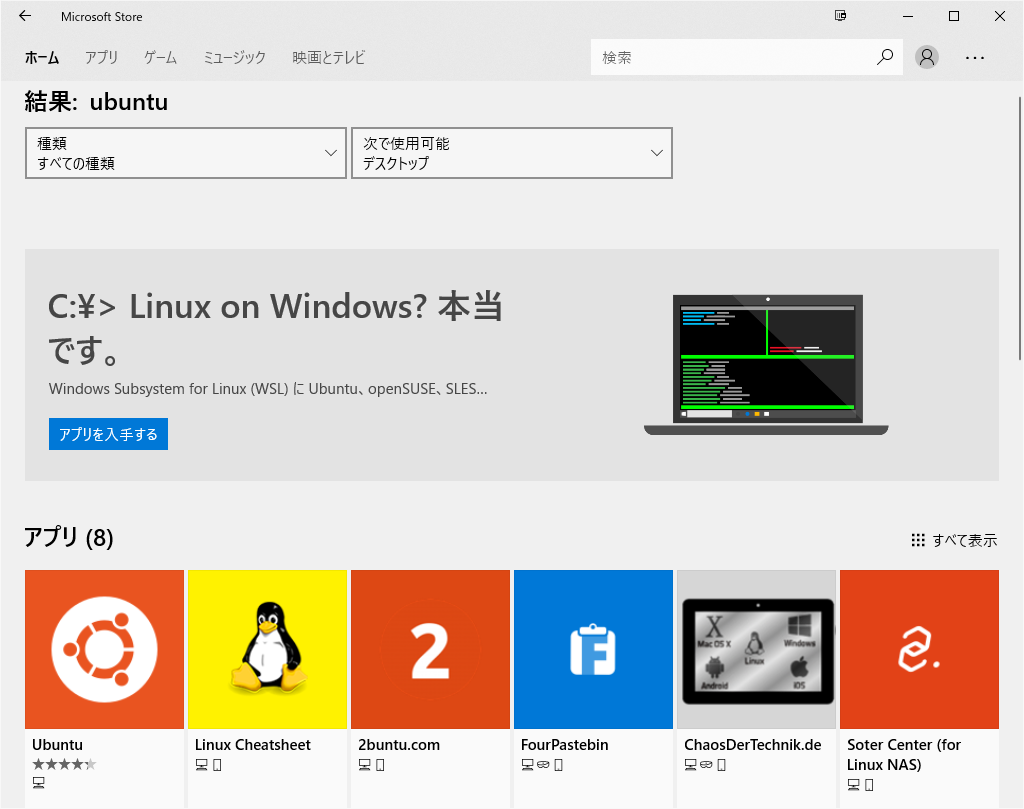Screen dimensions: 1024x809
Task: Click the HoloLens icon under FourPastebin
Action: tap(543, 765)
